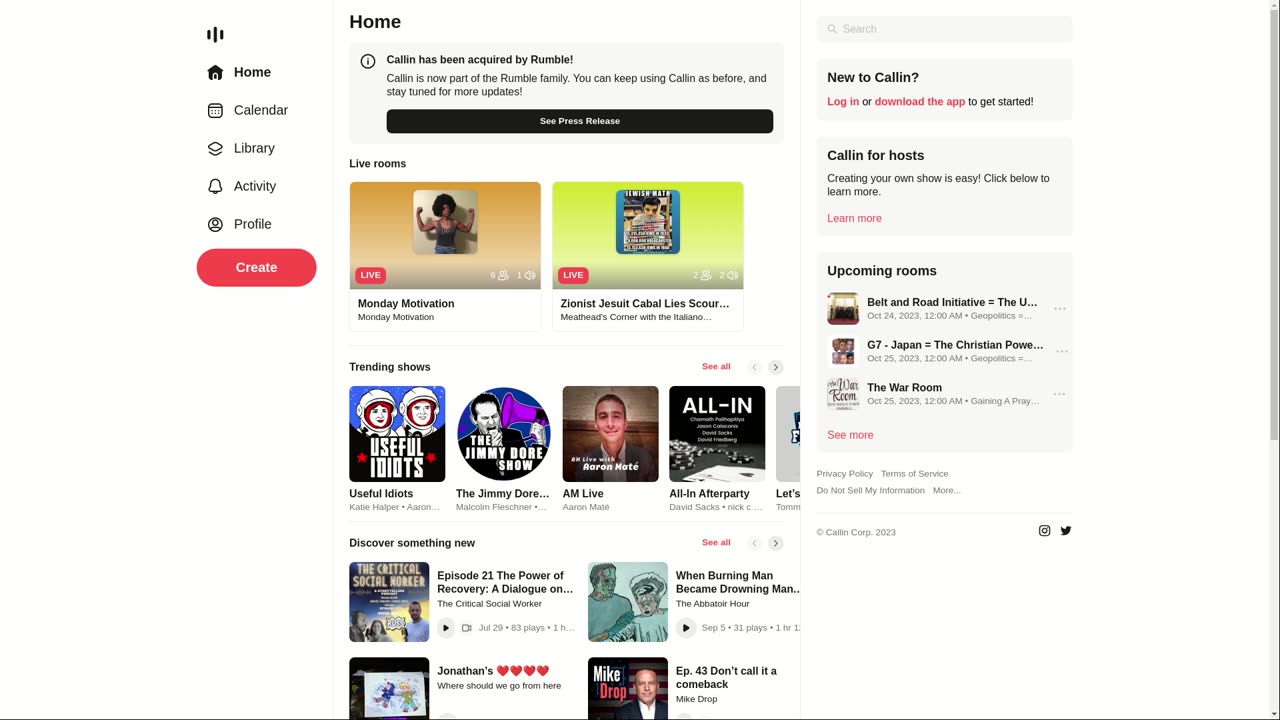Image resolution: width=1280 pixels, height=720 pixels.
Task: Click See all for Discover something new
Action: (x=716, y=543)
